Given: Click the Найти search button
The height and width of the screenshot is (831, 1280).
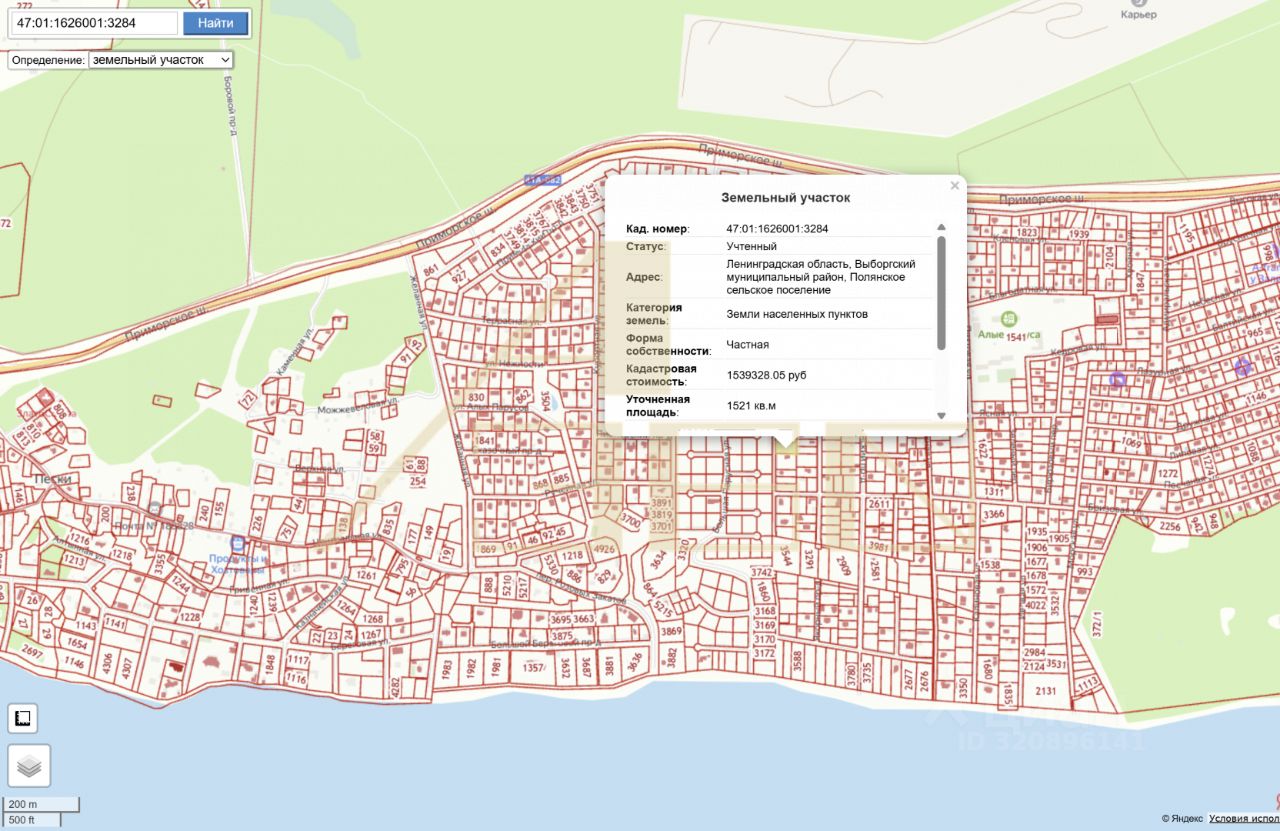Looking at the screenshot, I should [216, 23].
